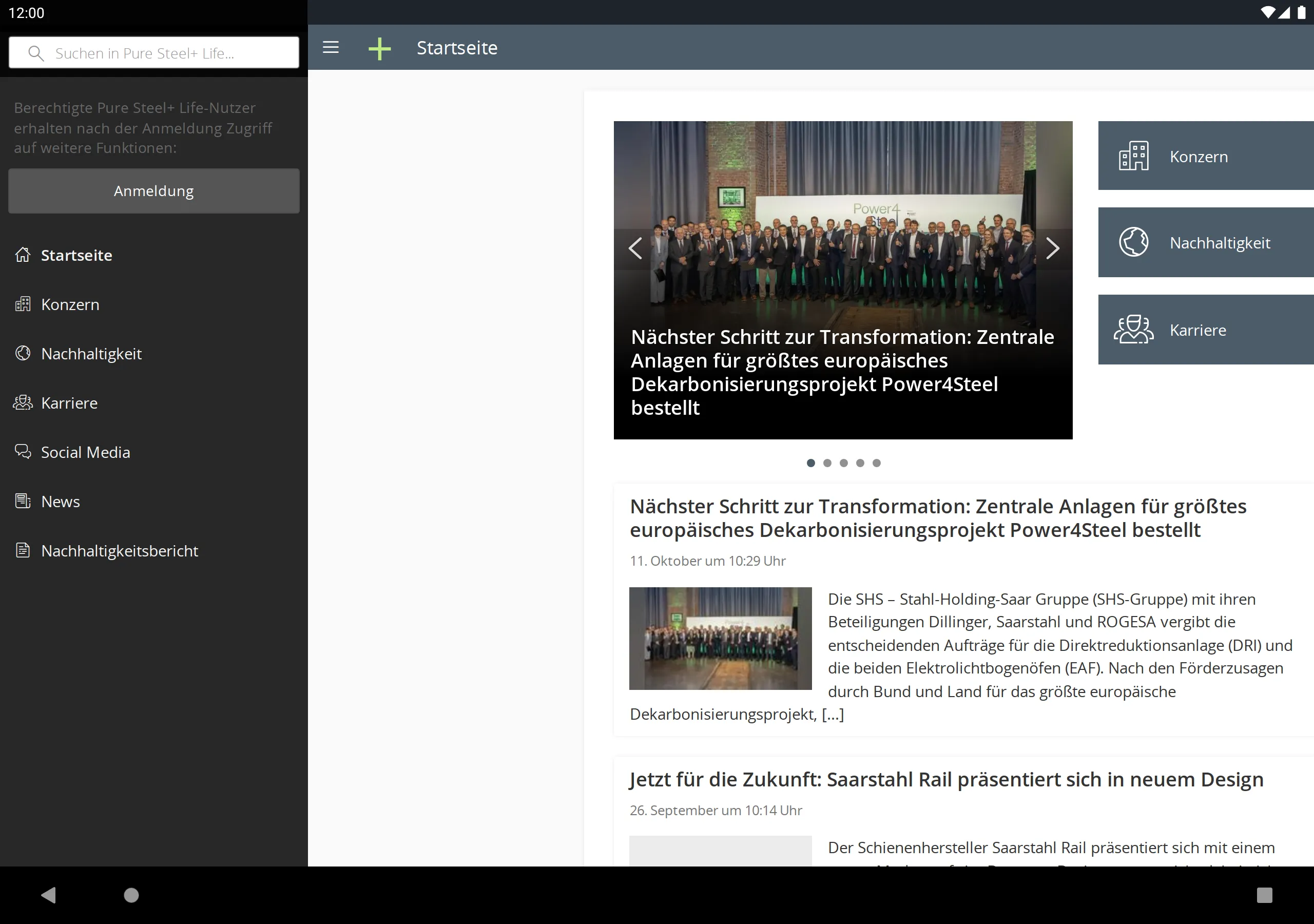Tap the green plus icon
1314x924 pixels.
pyautogui.click(x=379, y=49)
